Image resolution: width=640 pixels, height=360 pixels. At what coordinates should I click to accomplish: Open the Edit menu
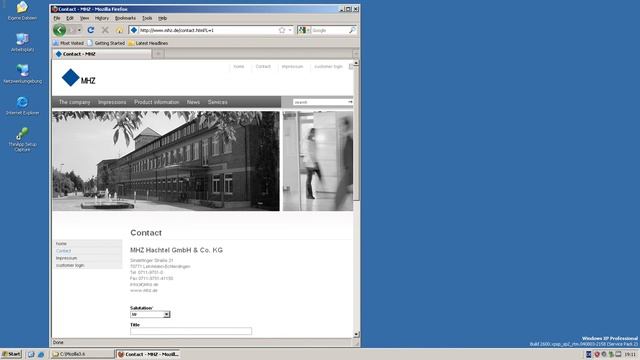tap(70, 18)
